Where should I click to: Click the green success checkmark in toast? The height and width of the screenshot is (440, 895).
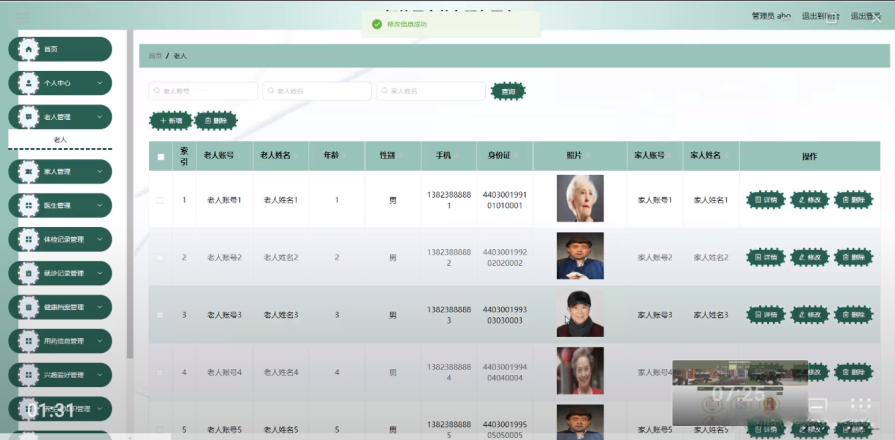pyautogui.click(x=377, y=24)
